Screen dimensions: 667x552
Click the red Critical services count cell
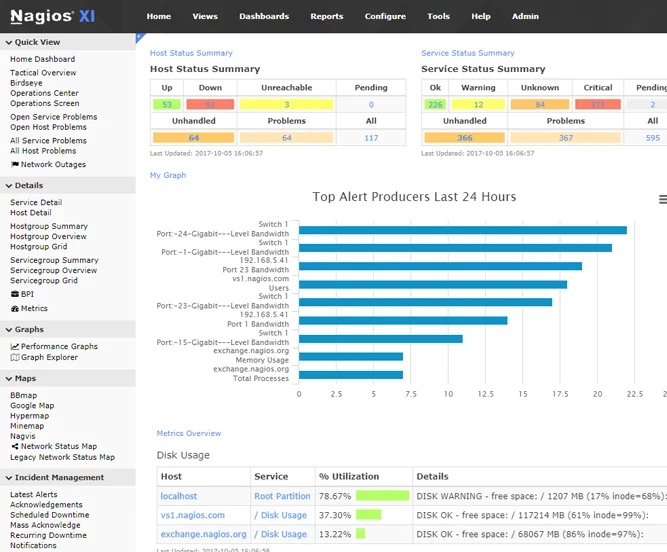pyautogui.click(x=598, y=105)
